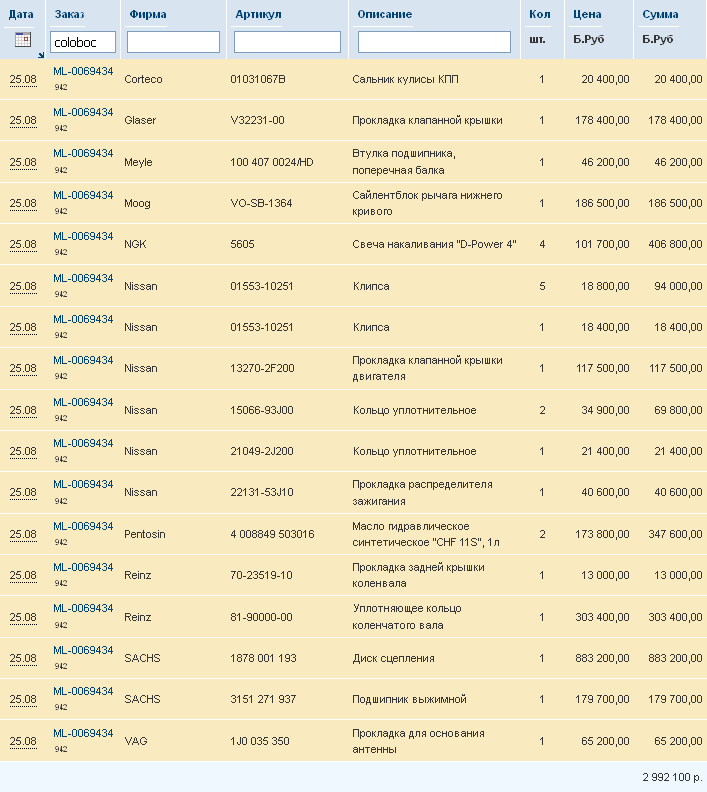707x792 pixels.
Task: Sort table by Цена column header
Action: point(587,15)
